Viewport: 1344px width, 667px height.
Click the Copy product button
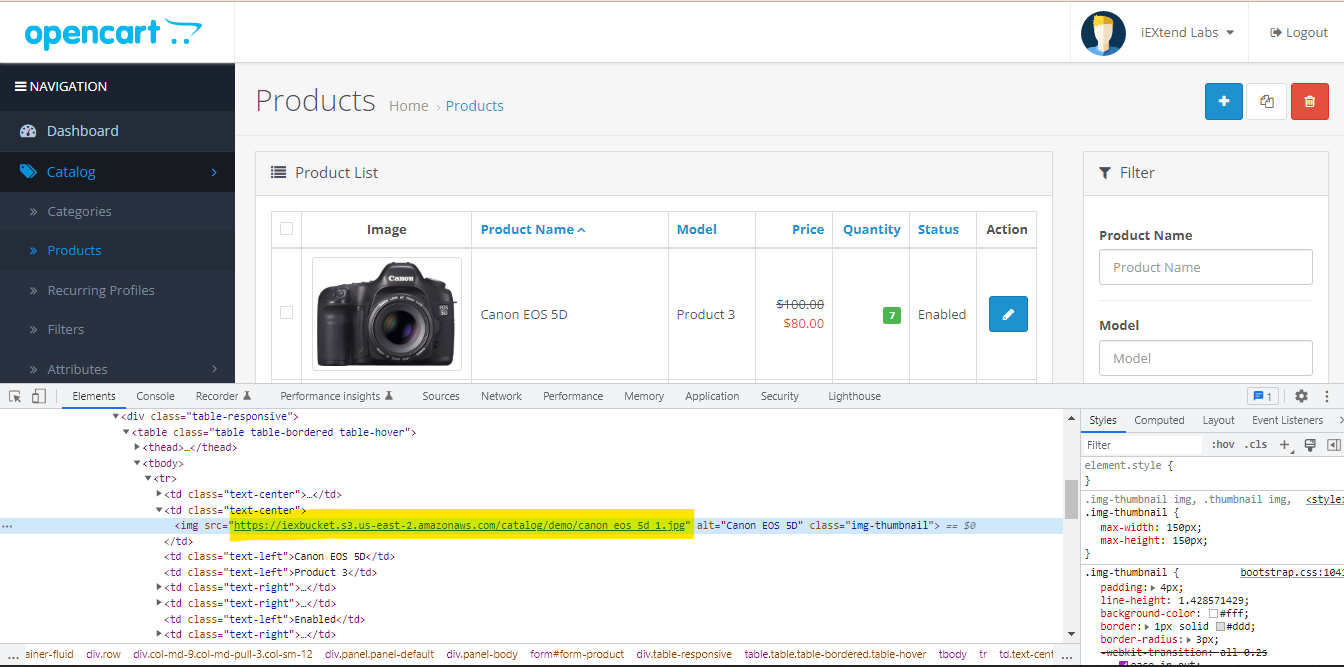(x=1267, y=102)
